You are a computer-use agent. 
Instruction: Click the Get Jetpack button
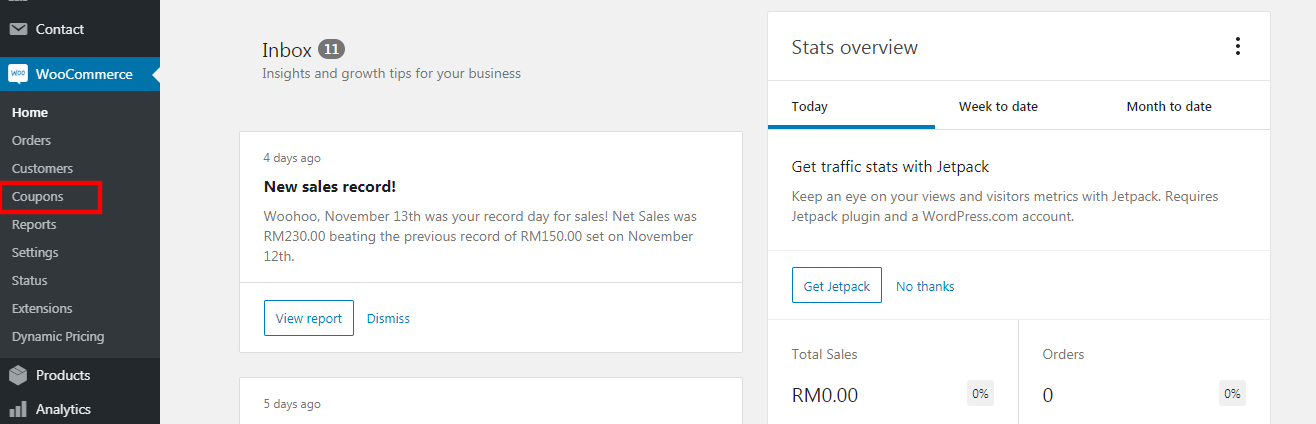[836, 286]
